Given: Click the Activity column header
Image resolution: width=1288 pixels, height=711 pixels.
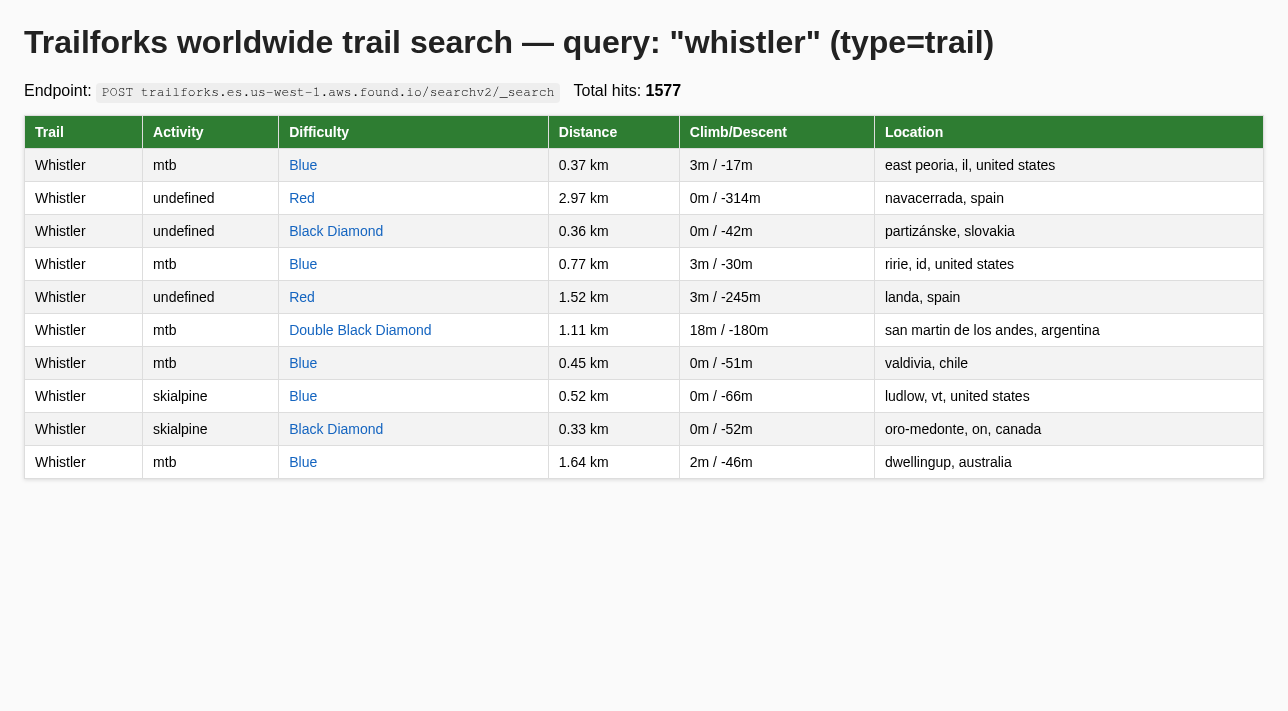Looking at the screenshot, I should point(211,132).
